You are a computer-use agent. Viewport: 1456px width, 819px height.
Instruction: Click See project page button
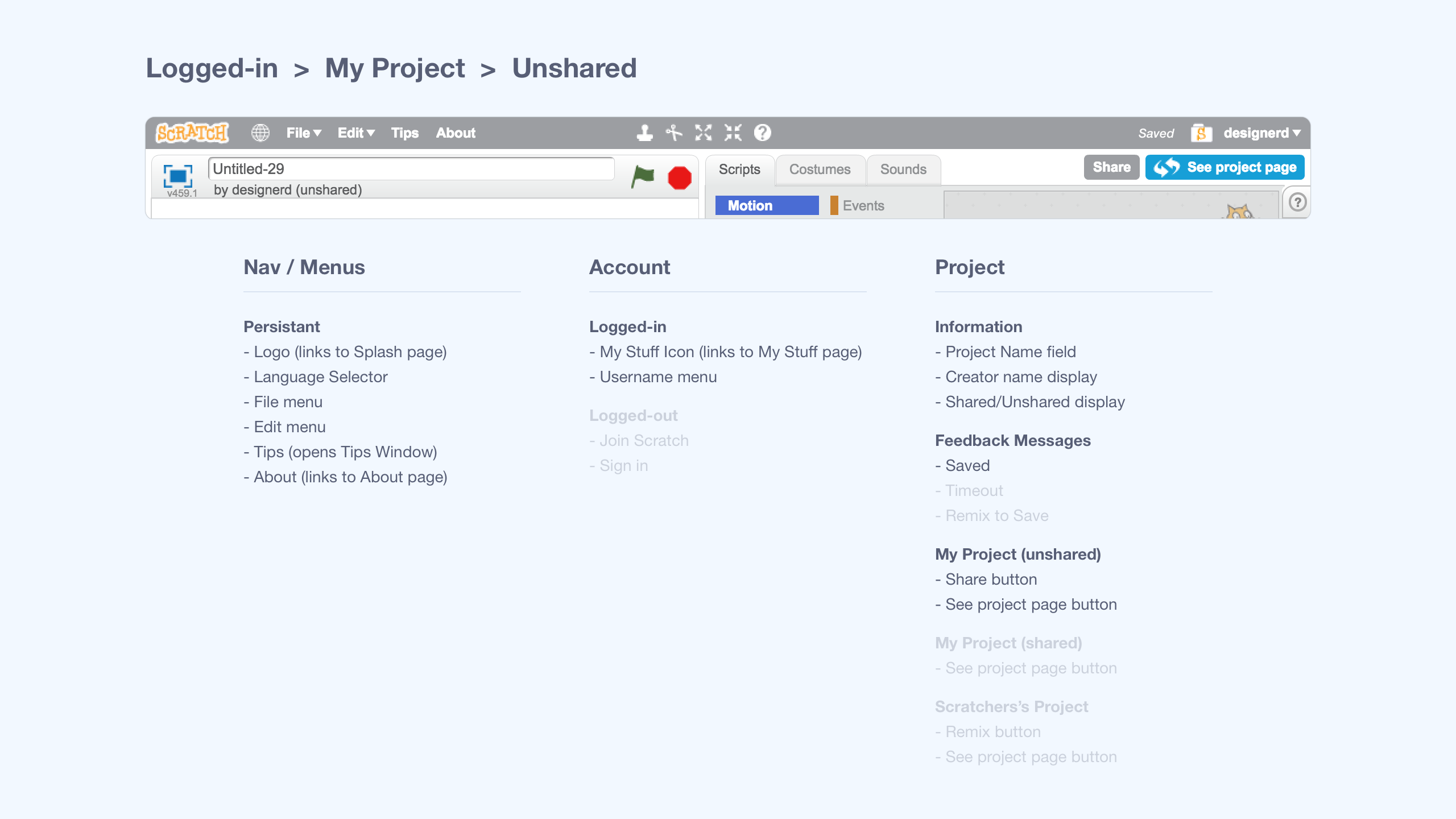(x=1225, y=167)
